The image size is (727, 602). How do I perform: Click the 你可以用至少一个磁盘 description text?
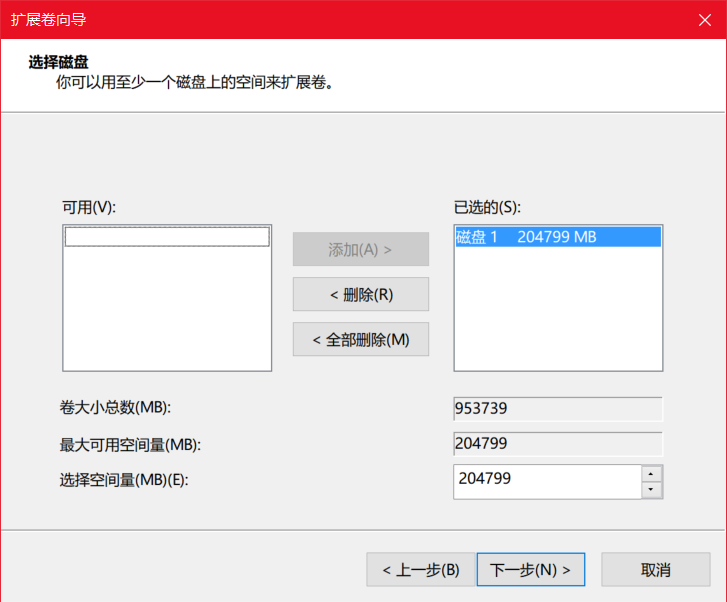click(x=195, y=82)
